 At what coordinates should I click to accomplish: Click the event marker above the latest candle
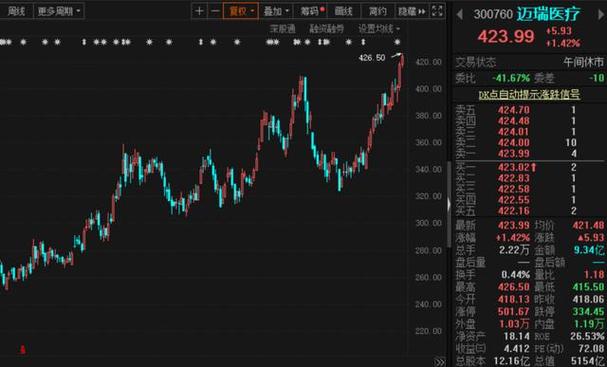(x=397, y=42)
